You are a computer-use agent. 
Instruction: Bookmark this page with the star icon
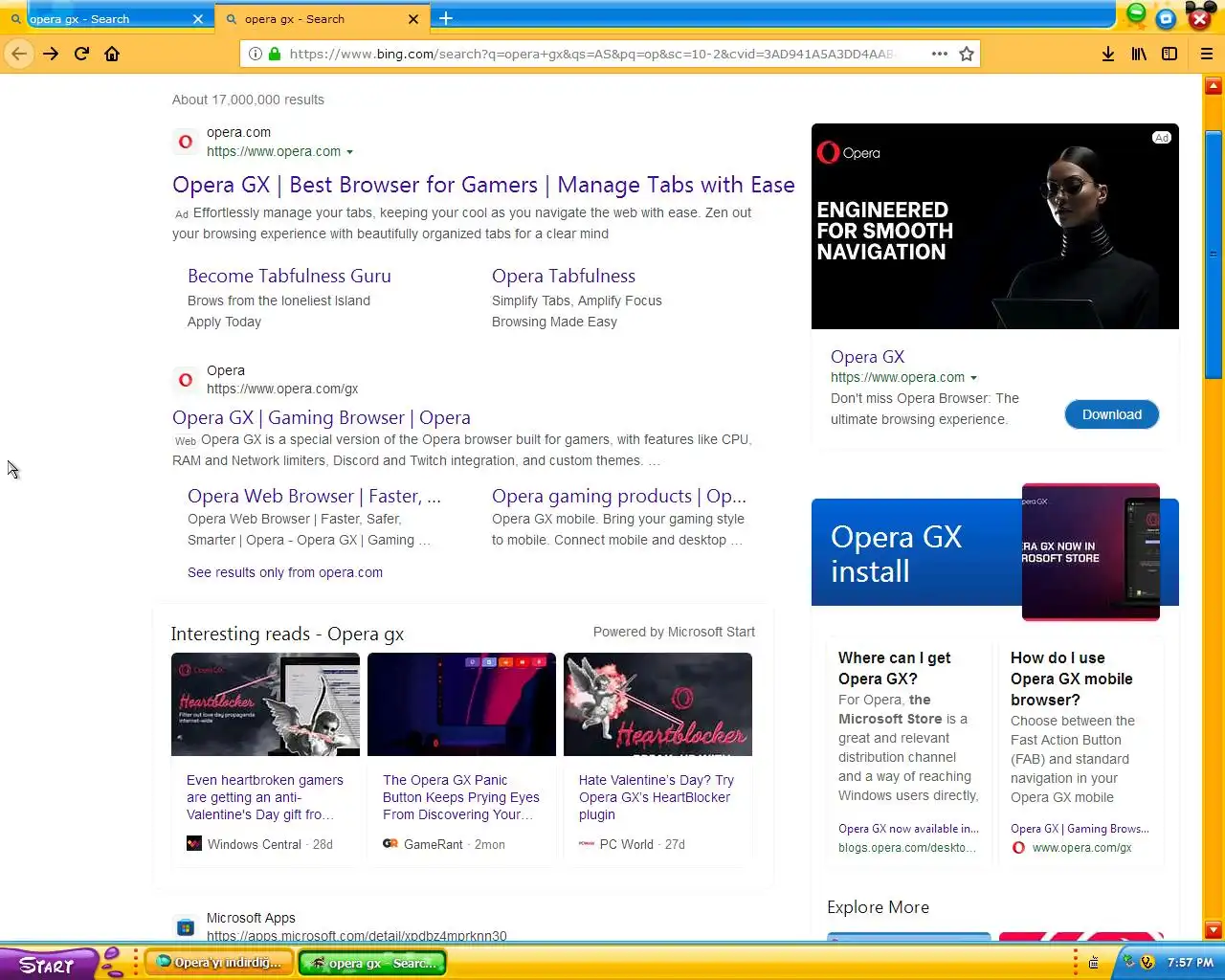tap(967, 54)
